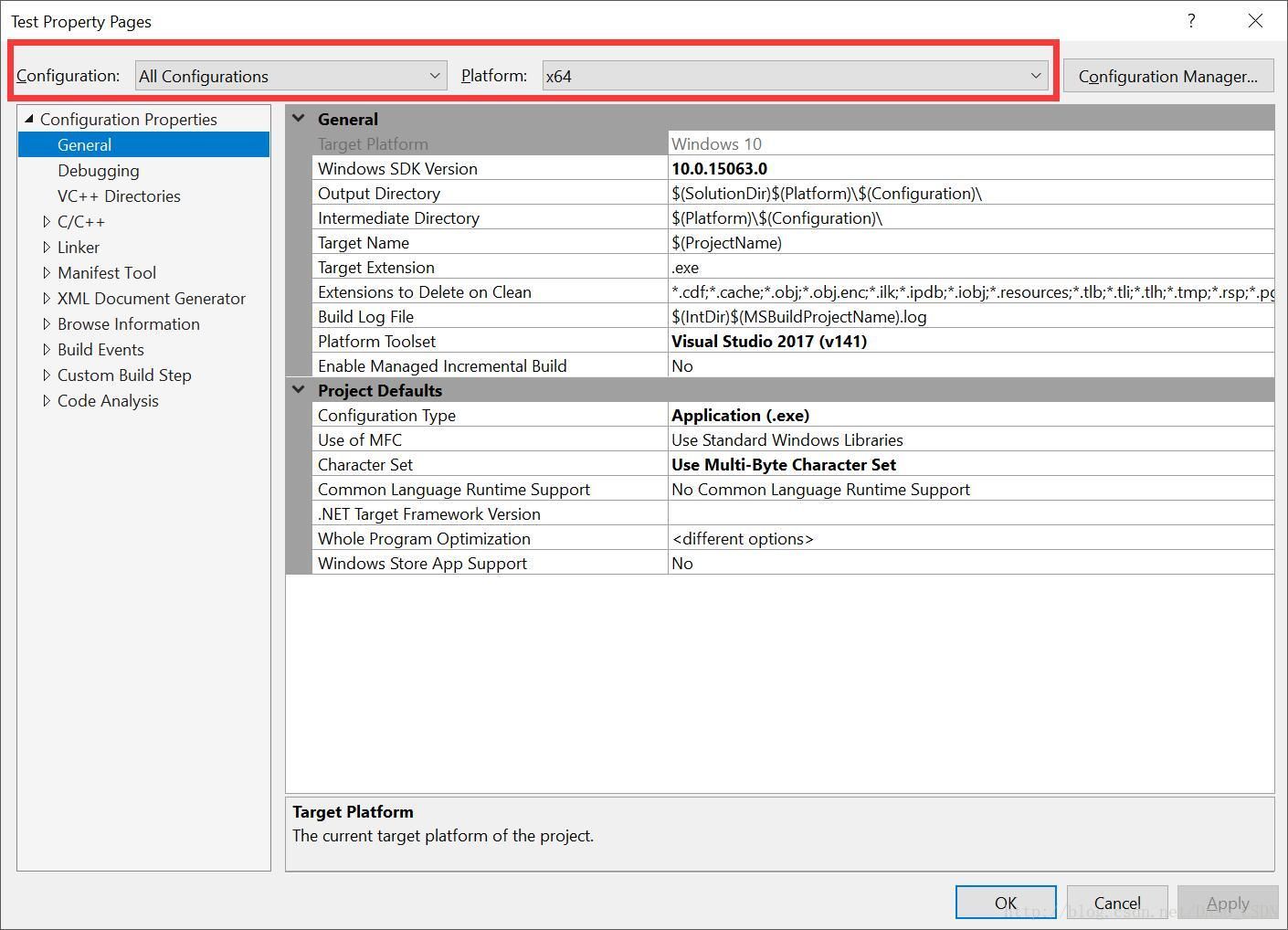Click the empty .NET Target Framework Version value

coord(971,513)
